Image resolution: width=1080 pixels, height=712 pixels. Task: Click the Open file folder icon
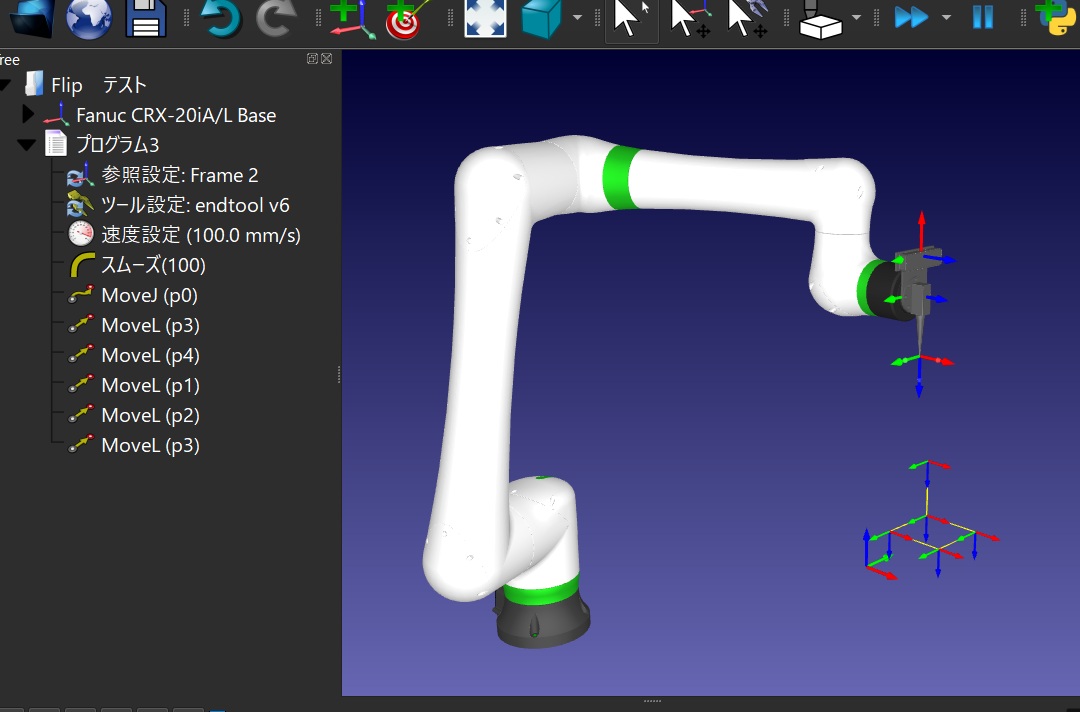(x=32, y=18)
